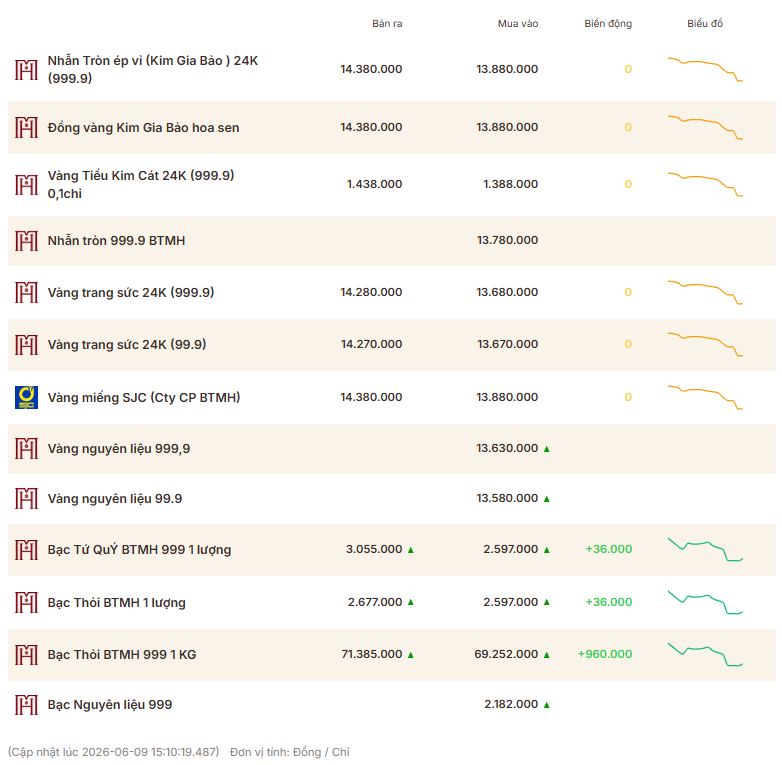The width and height of the screenshot is (782, 765).
Task: Click the BTMH logo beside Nhẫn Tròn ép vỉ
Action: [26, 70]
